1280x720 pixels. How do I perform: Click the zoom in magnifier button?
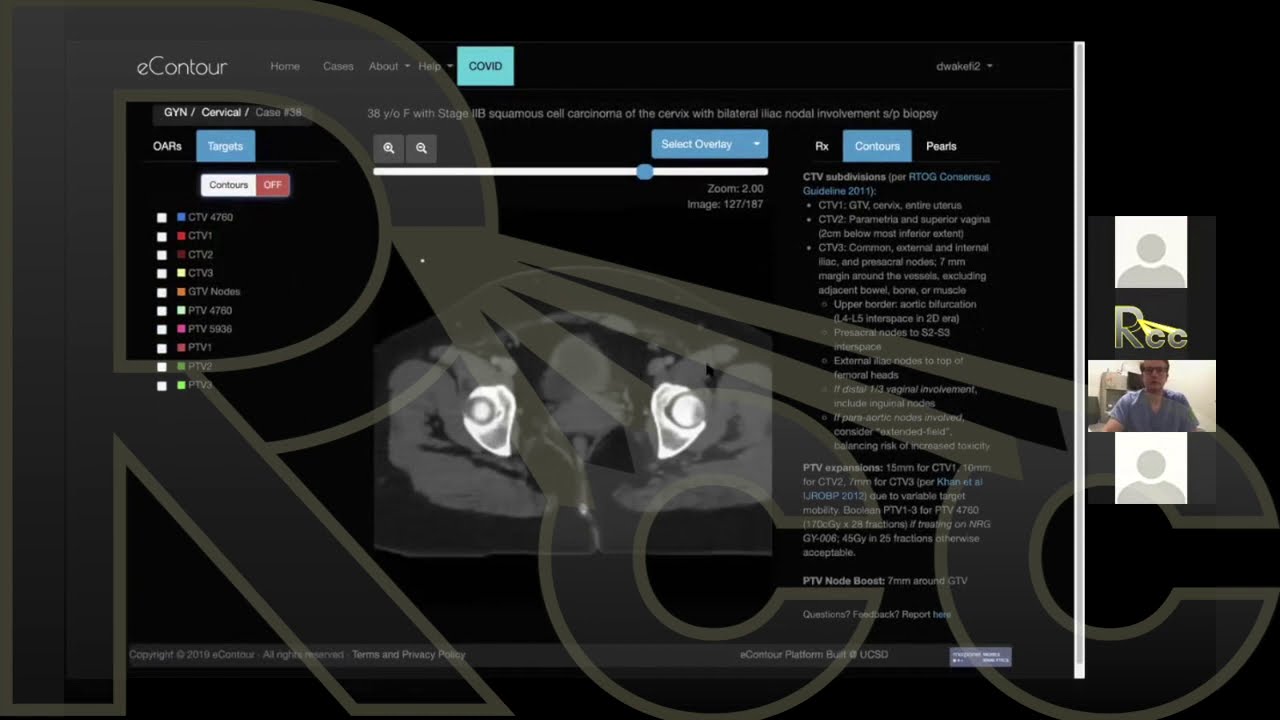tap(389, 148)
